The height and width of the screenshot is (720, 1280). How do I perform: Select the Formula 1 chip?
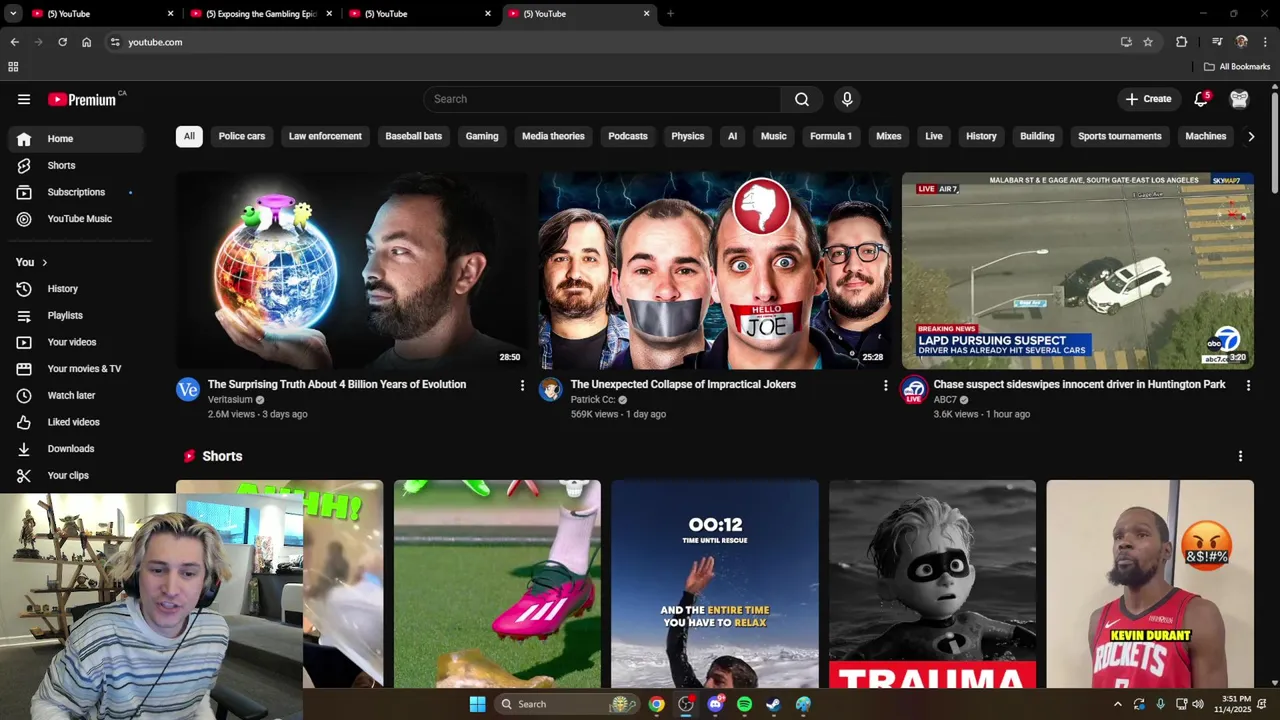(x=831, y=136)
